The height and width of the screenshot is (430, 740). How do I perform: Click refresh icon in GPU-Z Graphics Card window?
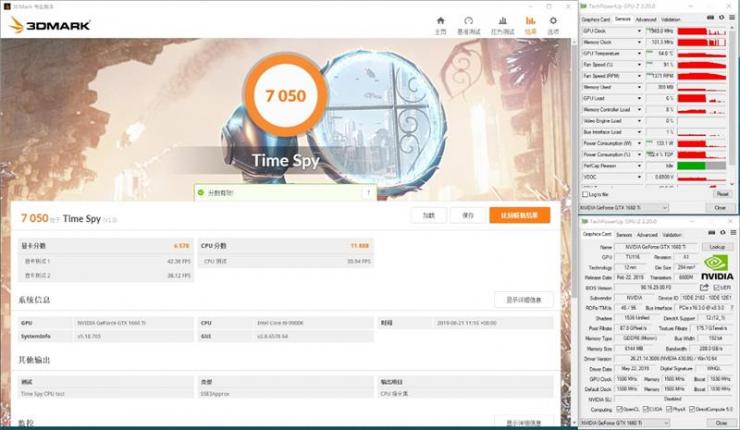click(x=723, y=233)
